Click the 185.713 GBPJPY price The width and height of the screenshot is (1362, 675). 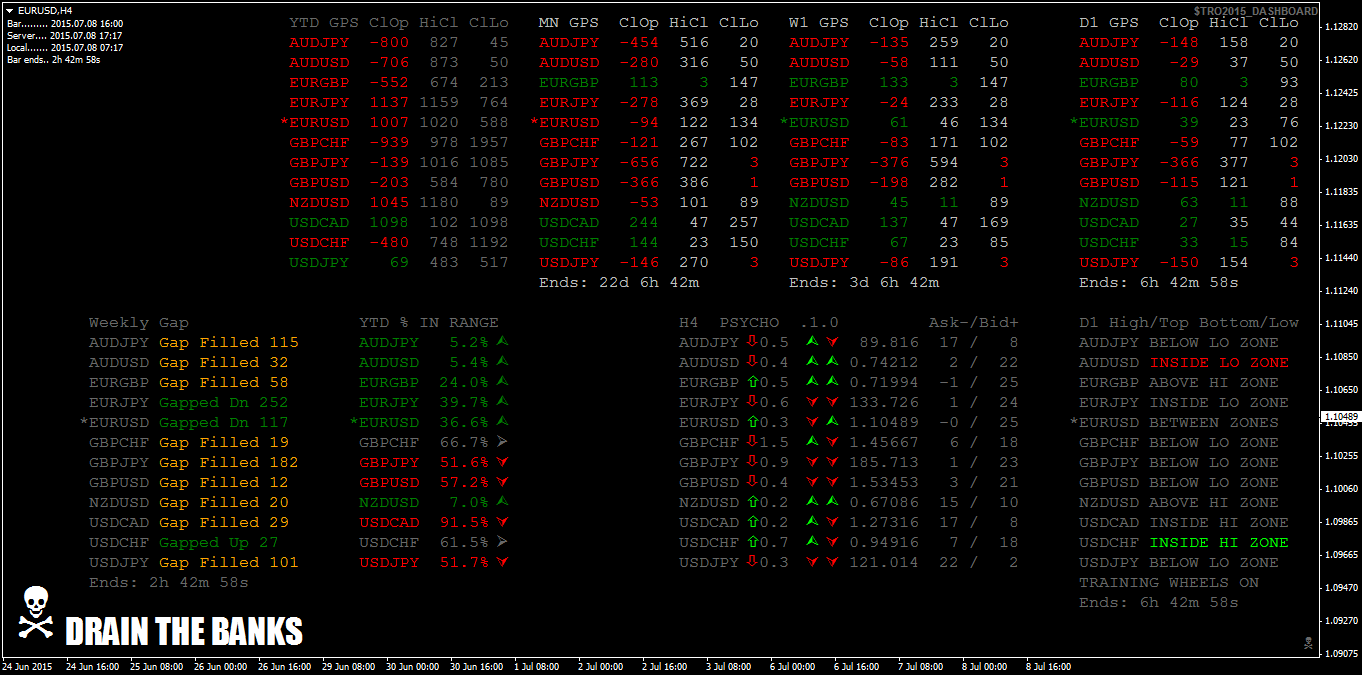click(x=884, y=462)
